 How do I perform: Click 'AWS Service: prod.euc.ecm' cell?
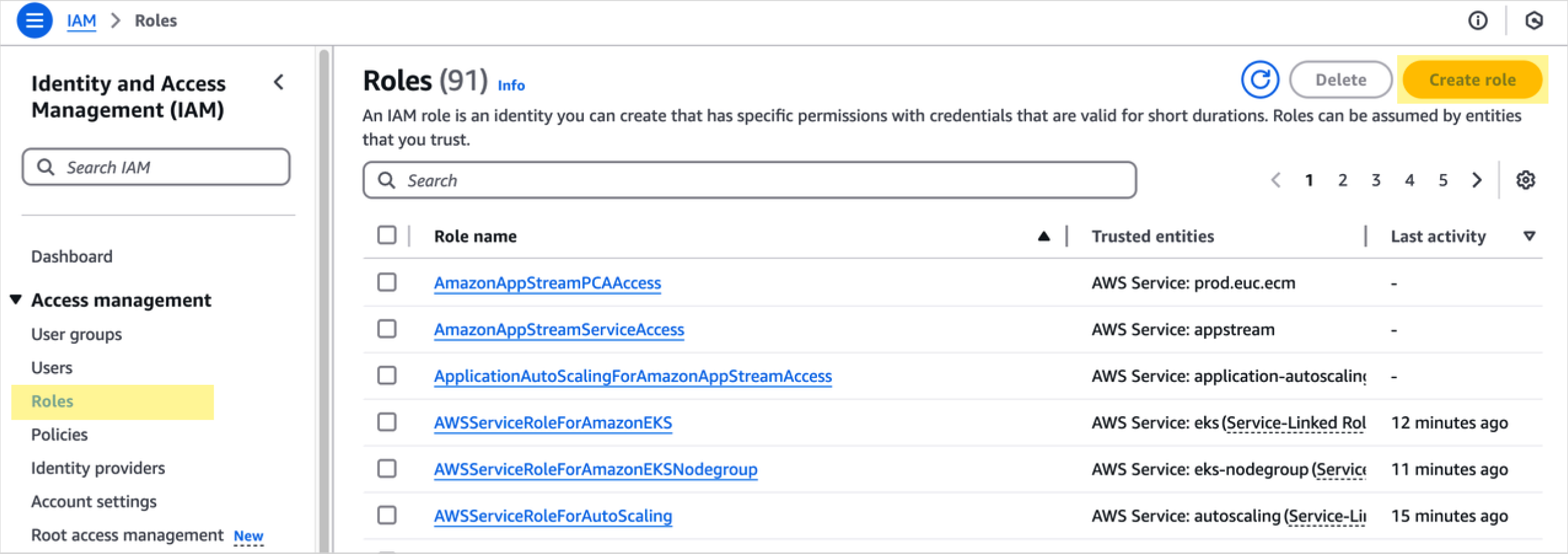pyautogui.click(x=1194, y=283)
